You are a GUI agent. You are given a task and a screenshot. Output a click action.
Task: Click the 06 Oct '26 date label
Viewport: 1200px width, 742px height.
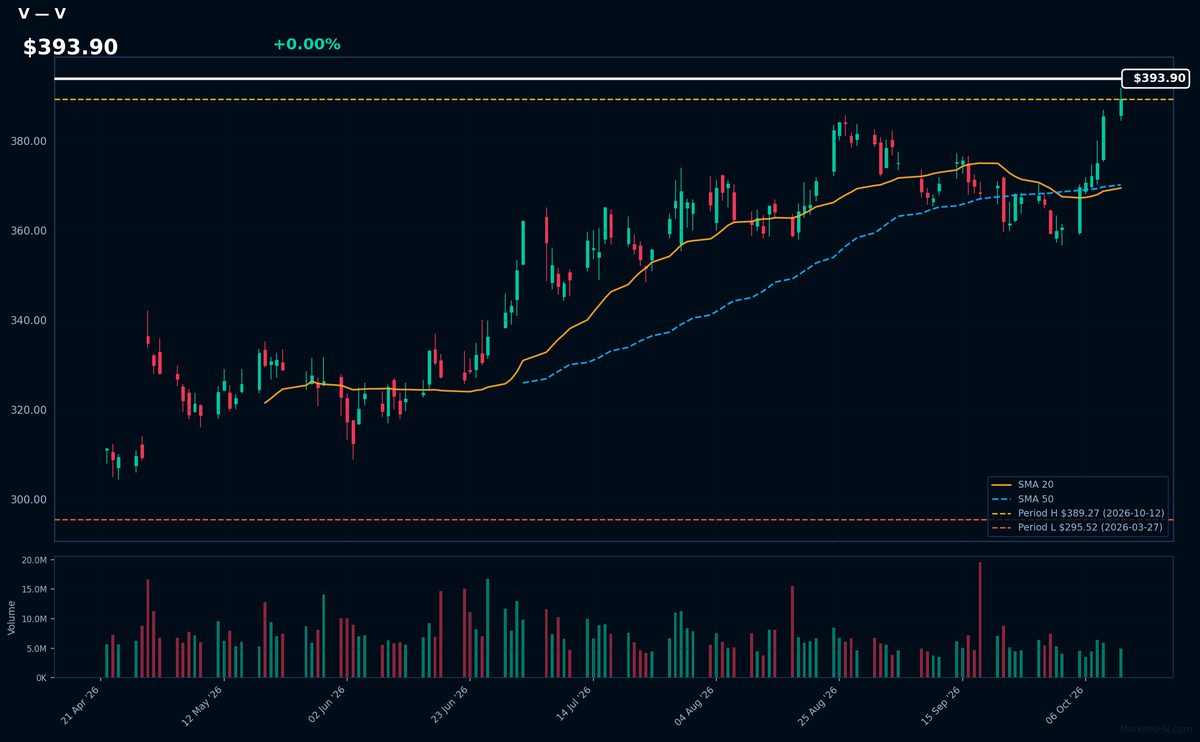tap(1066, 705)
